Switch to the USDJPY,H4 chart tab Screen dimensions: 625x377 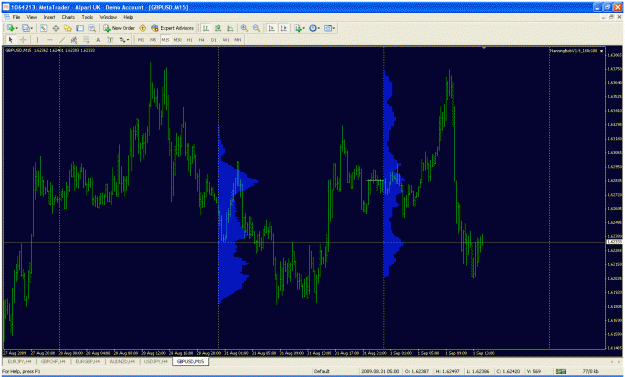pos(155,361)
